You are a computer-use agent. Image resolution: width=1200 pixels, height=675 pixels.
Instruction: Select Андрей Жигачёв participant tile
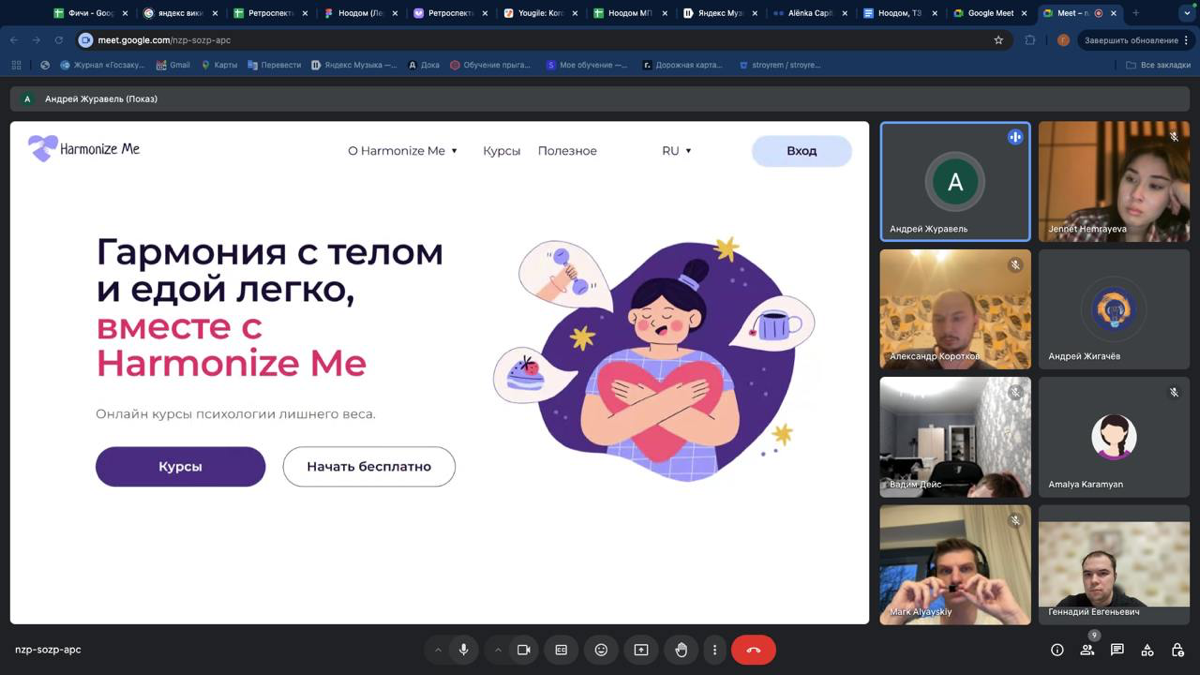pos(1114,309)
